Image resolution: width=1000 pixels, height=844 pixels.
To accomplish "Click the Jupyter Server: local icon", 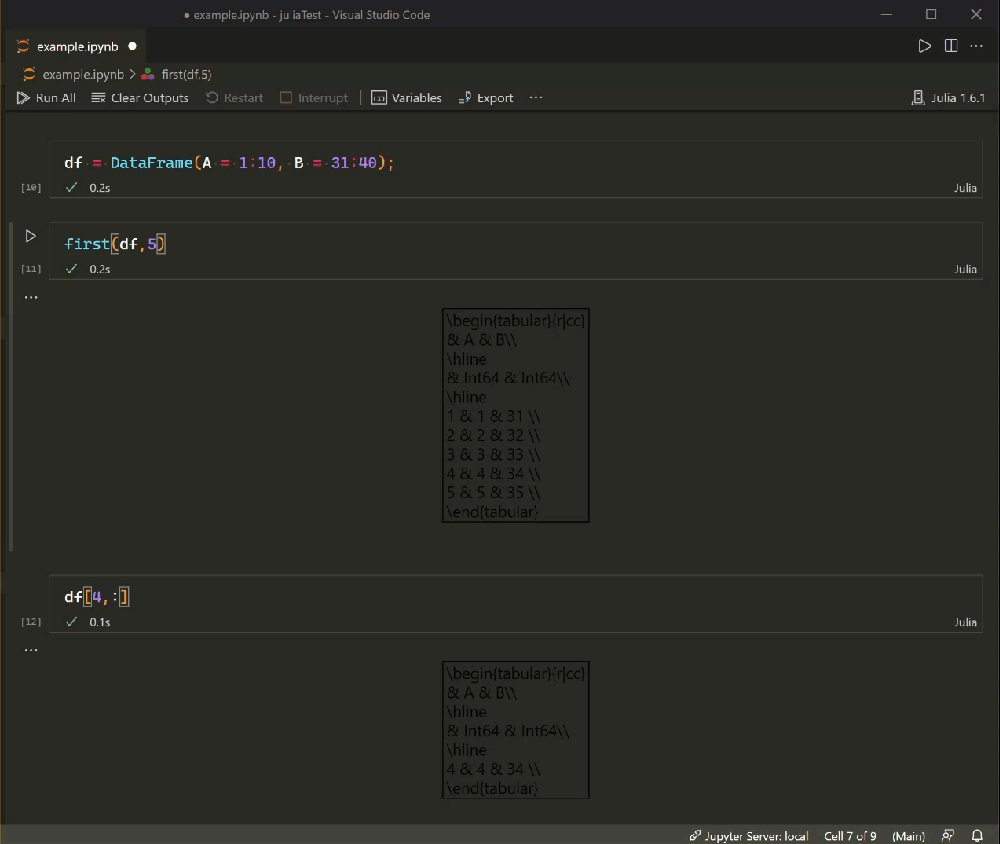I will [748, 835].
